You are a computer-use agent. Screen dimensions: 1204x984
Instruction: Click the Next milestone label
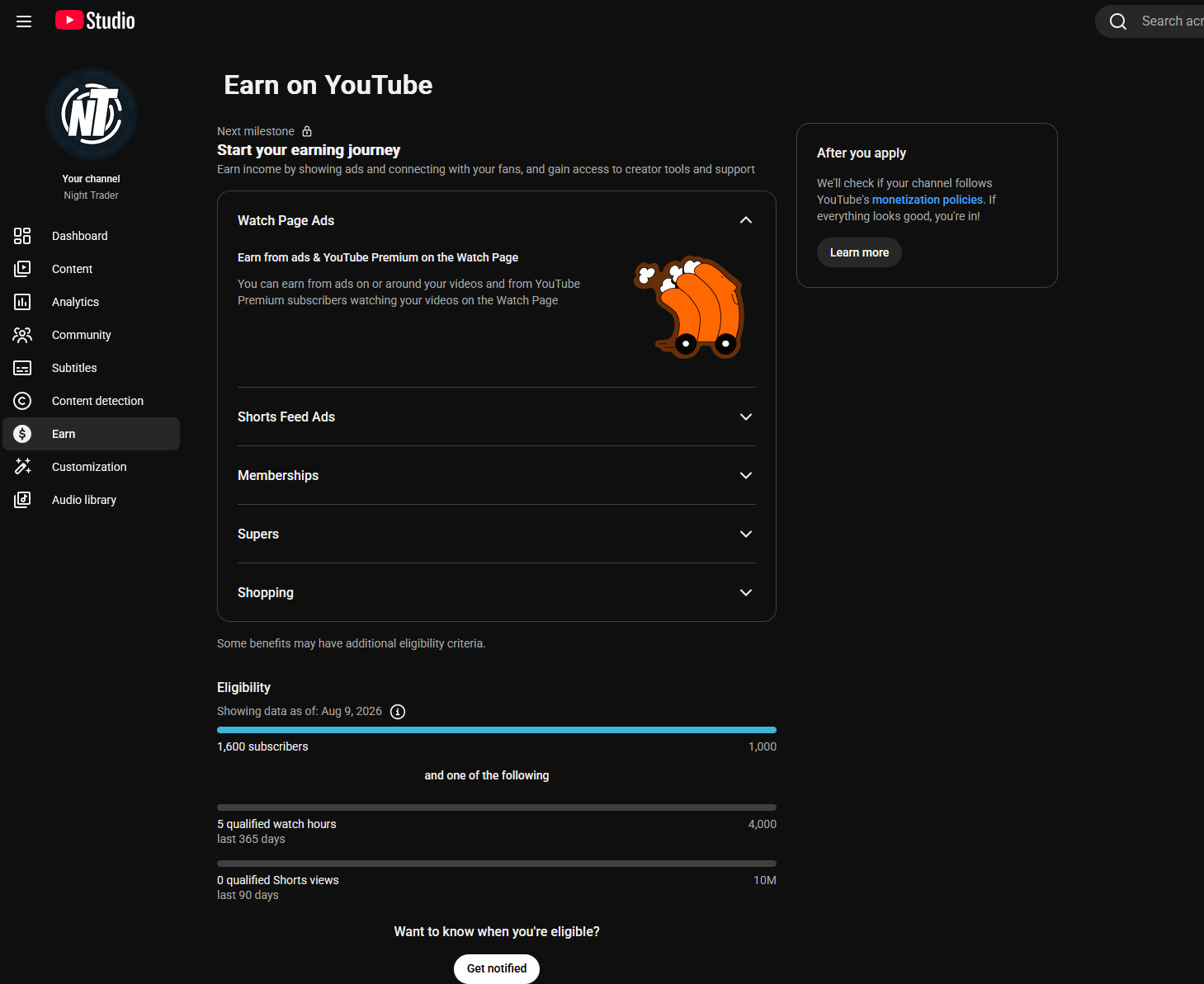click(256, 131)
